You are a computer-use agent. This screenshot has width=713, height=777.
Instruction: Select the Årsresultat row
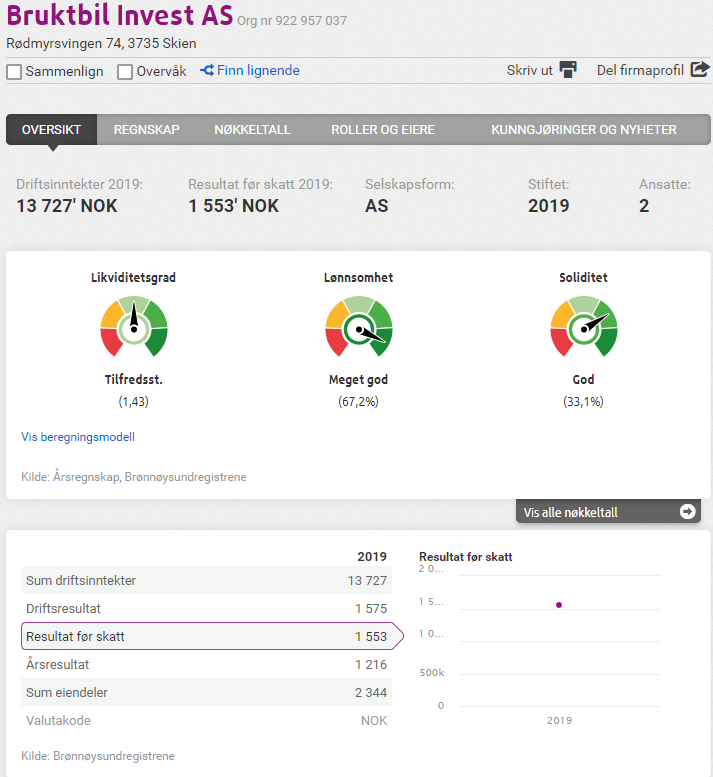point(206,665)
